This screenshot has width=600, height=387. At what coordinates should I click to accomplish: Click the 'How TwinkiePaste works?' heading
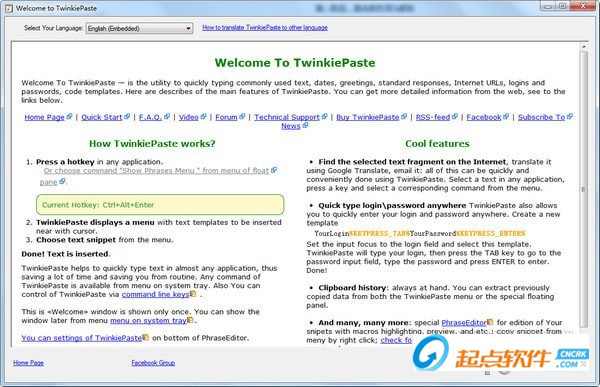[152, 144]
